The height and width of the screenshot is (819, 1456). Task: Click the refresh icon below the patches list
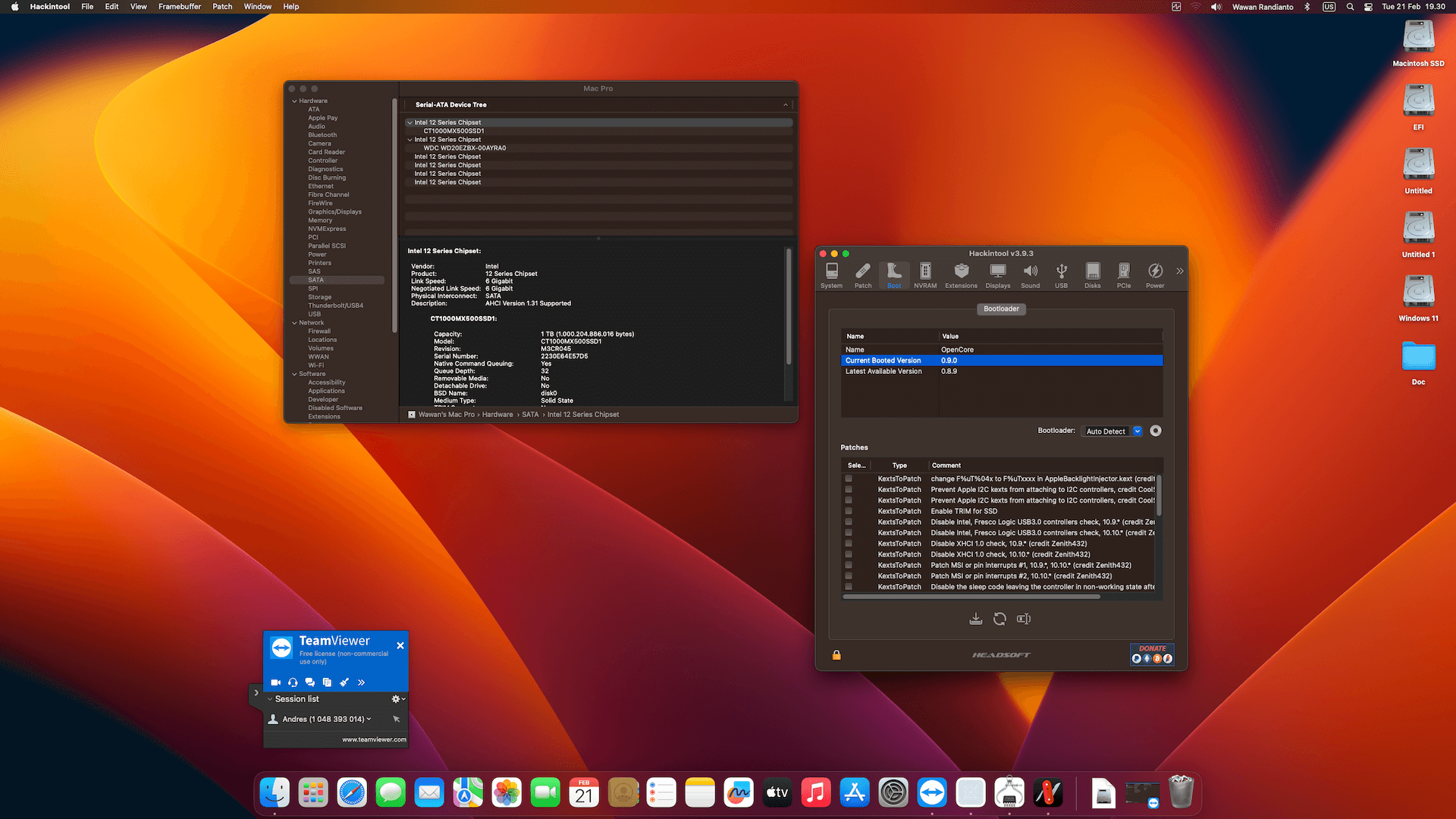click(x=999, y=619)
